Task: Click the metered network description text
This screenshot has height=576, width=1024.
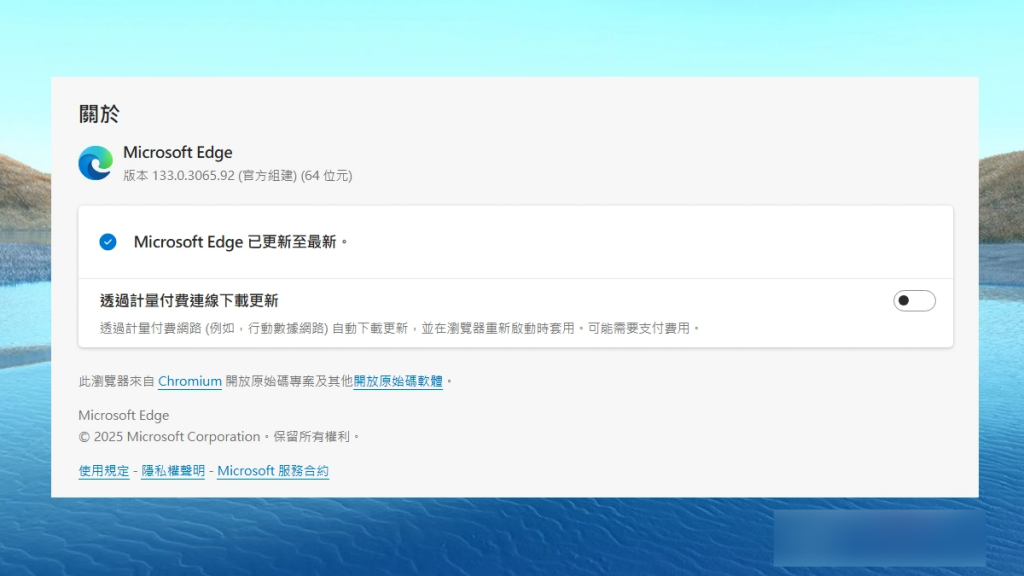Action: (x=399, y=328)
